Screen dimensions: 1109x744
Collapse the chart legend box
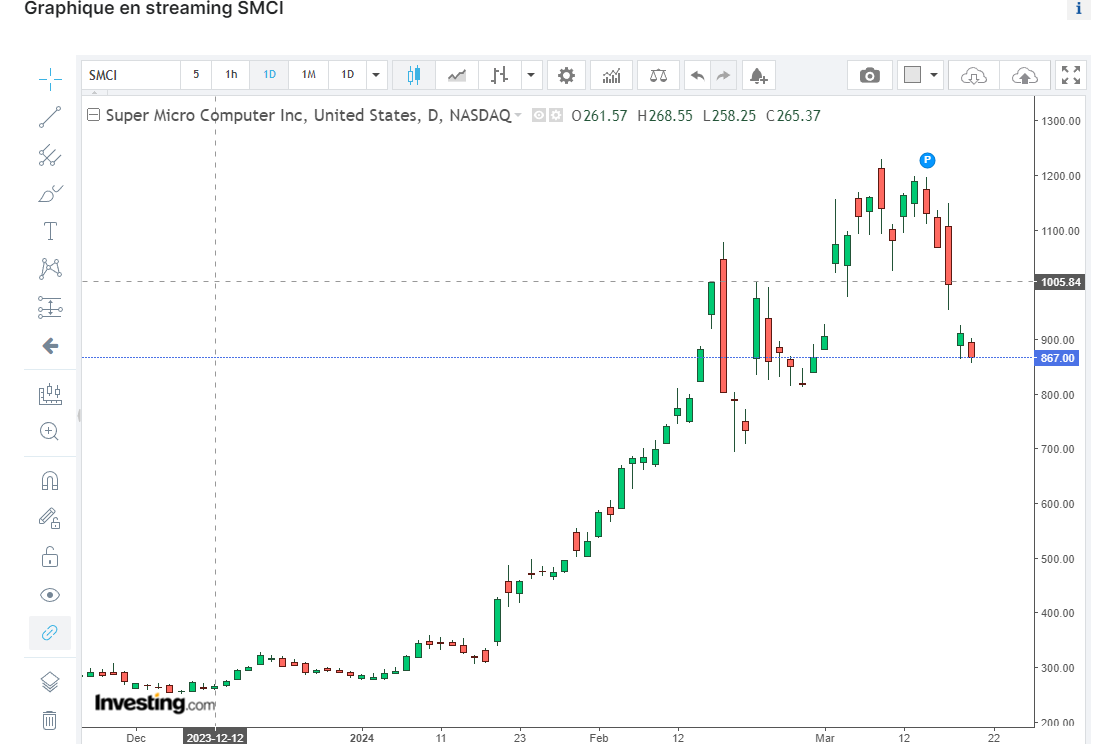click(x=93, y=115)
